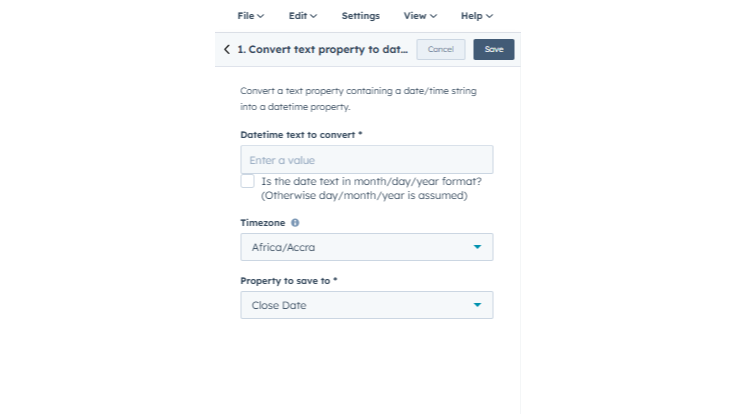Screen dimensions: 736x414
Task: Save the action with the Save button
Action: 494,49
